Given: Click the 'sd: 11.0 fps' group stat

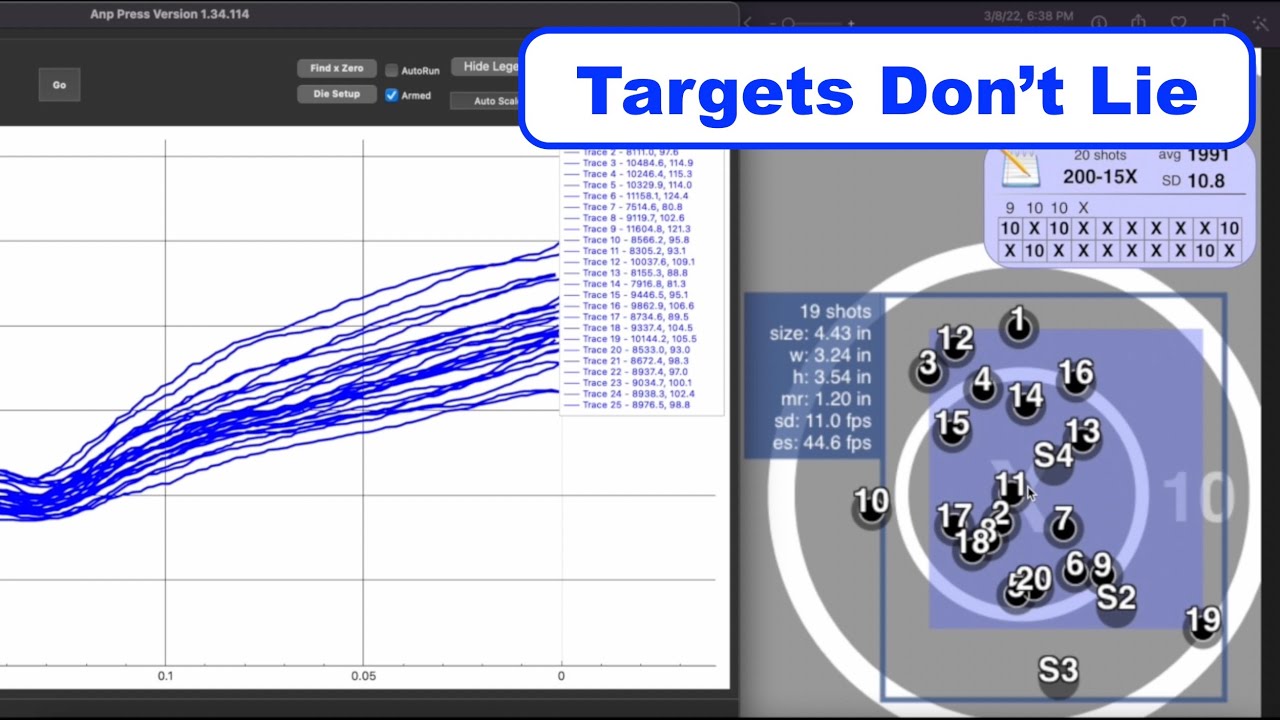Looking at the screenshot, I should 821,421.
